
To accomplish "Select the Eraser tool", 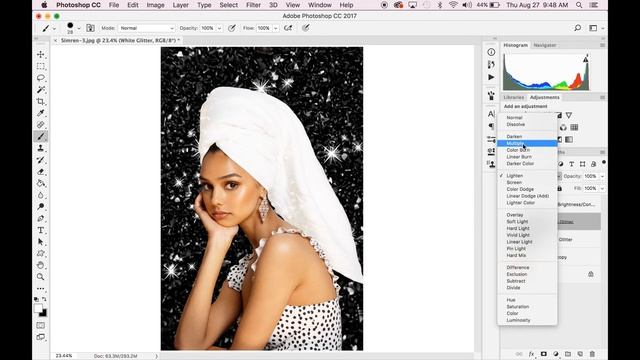I will click(40, 172).
